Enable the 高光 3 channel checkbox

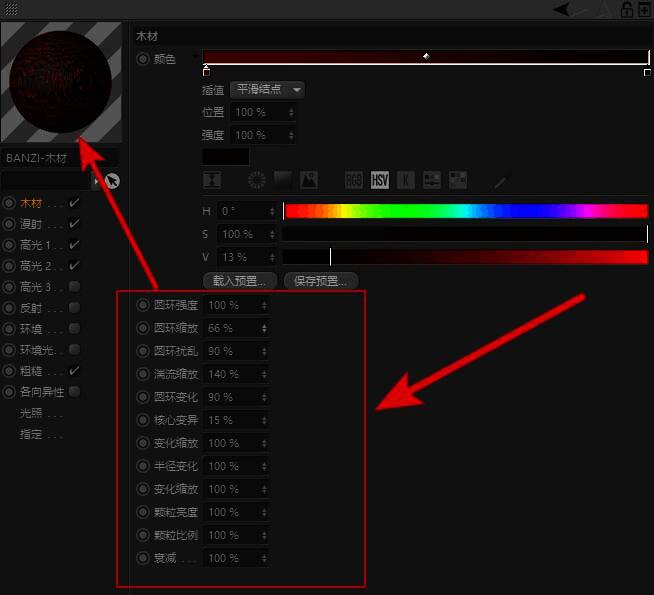click(74, 286)
